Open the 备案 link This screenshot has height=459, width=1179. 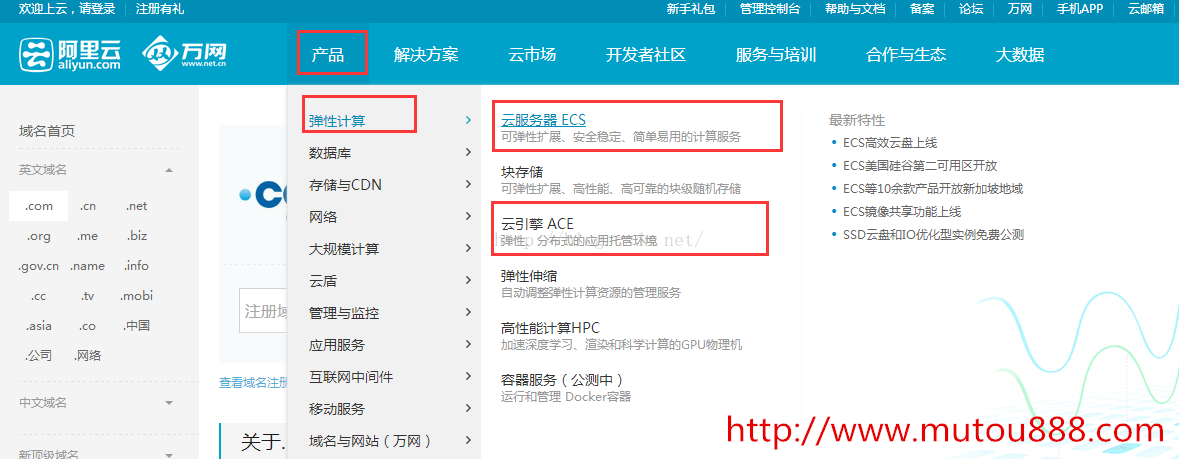click(x=922, y=9)
